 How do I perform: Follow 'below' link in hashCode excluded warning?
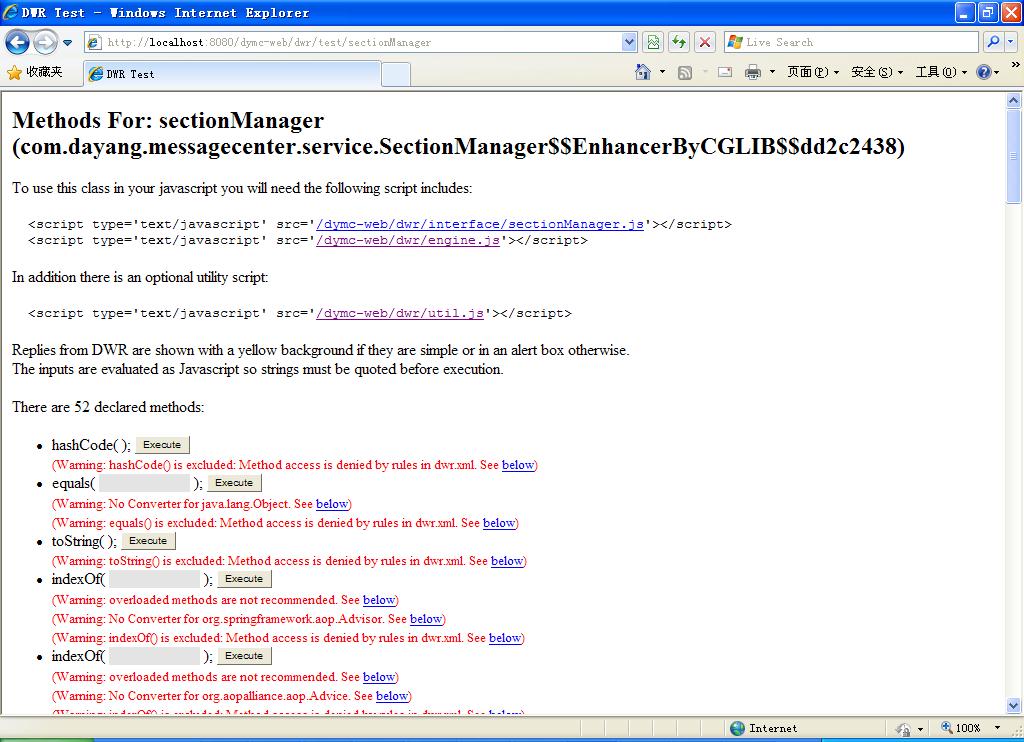coord(518,465)
